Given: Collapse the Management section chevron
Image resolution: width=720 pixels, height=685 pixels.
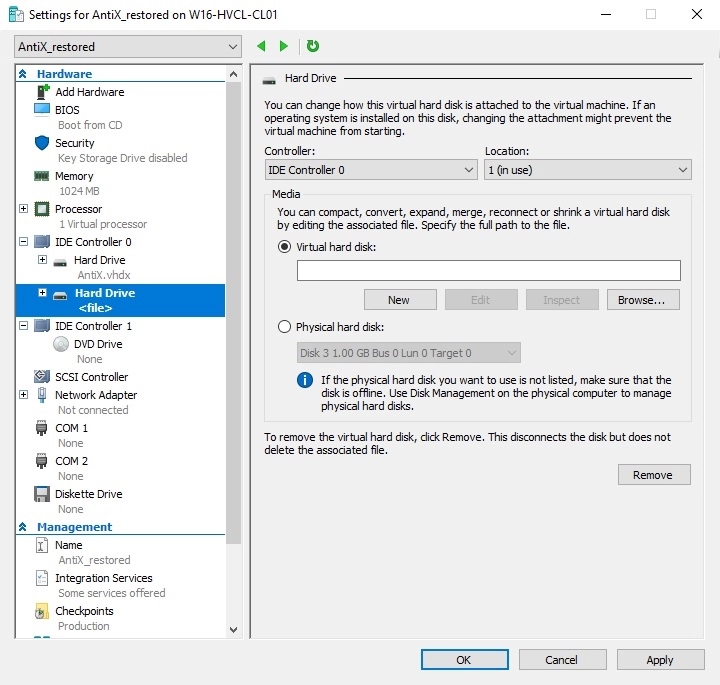Looking at the screenshot, I should click(x=22, y=527).
